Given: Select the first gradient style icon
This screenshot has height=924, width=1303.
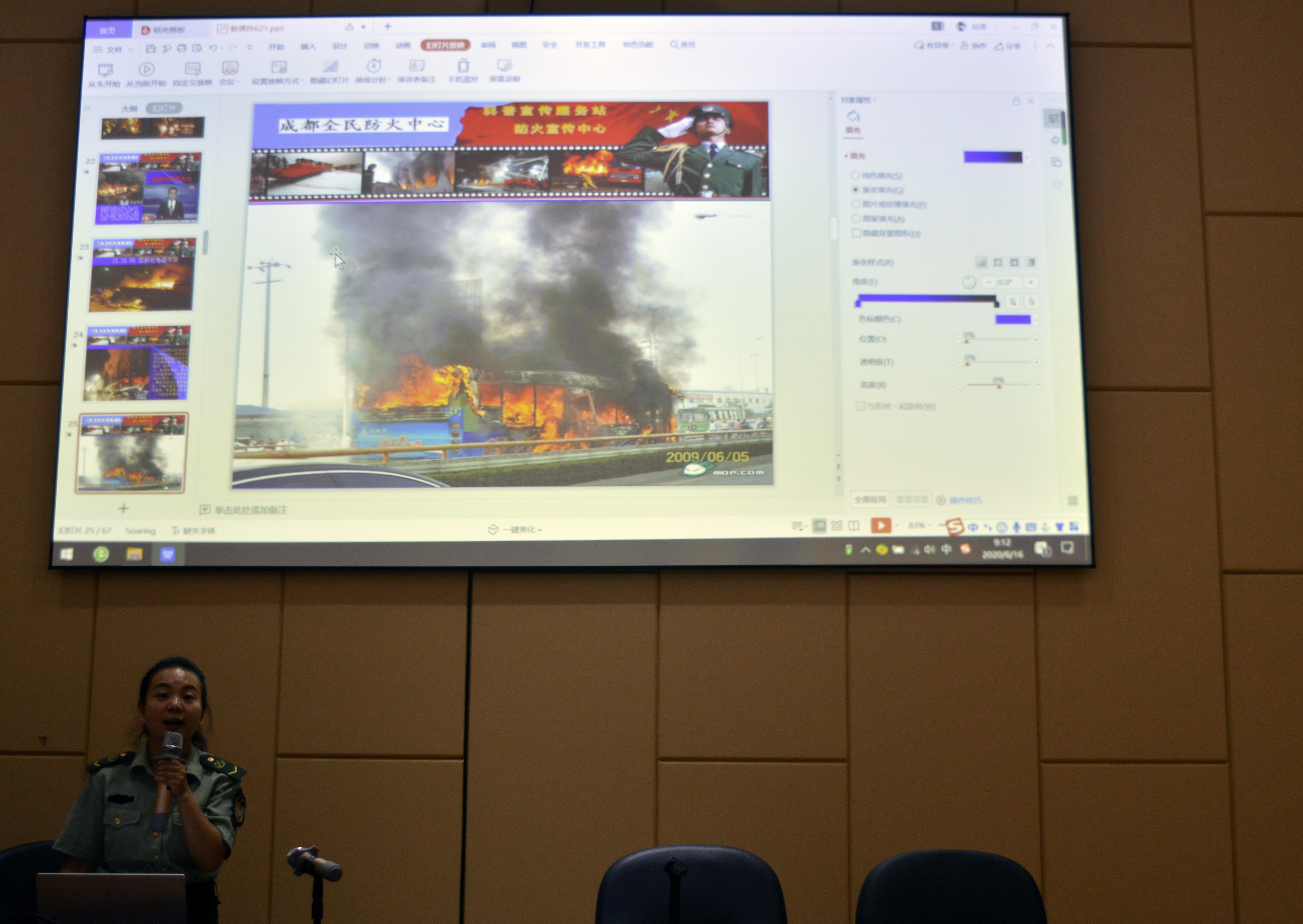Looking at the screenshot, I should (981, 262).
